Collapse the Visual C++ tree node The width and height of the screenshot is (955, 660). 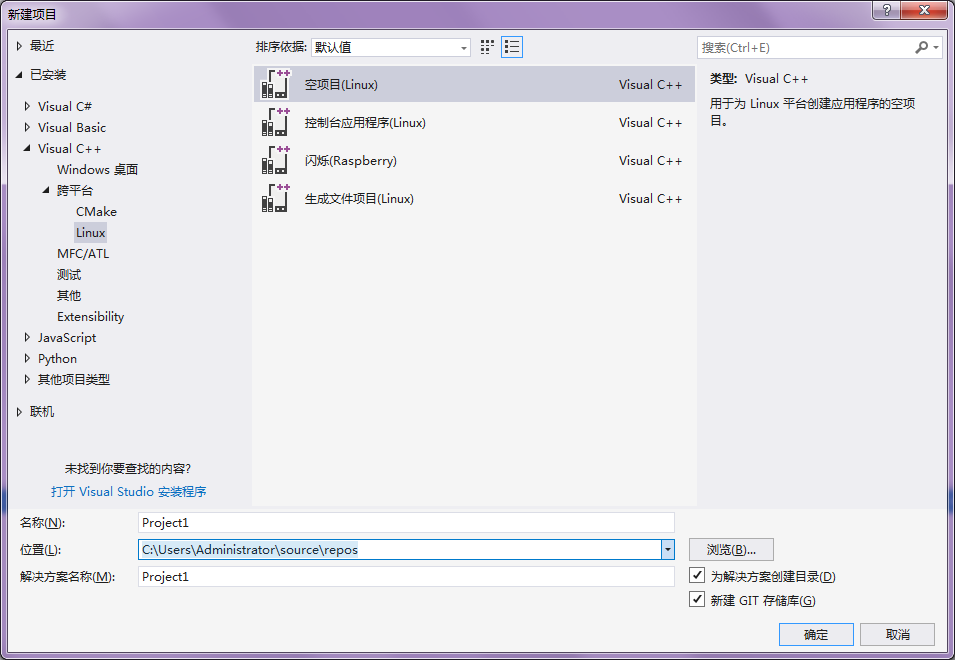coord(27,149)
